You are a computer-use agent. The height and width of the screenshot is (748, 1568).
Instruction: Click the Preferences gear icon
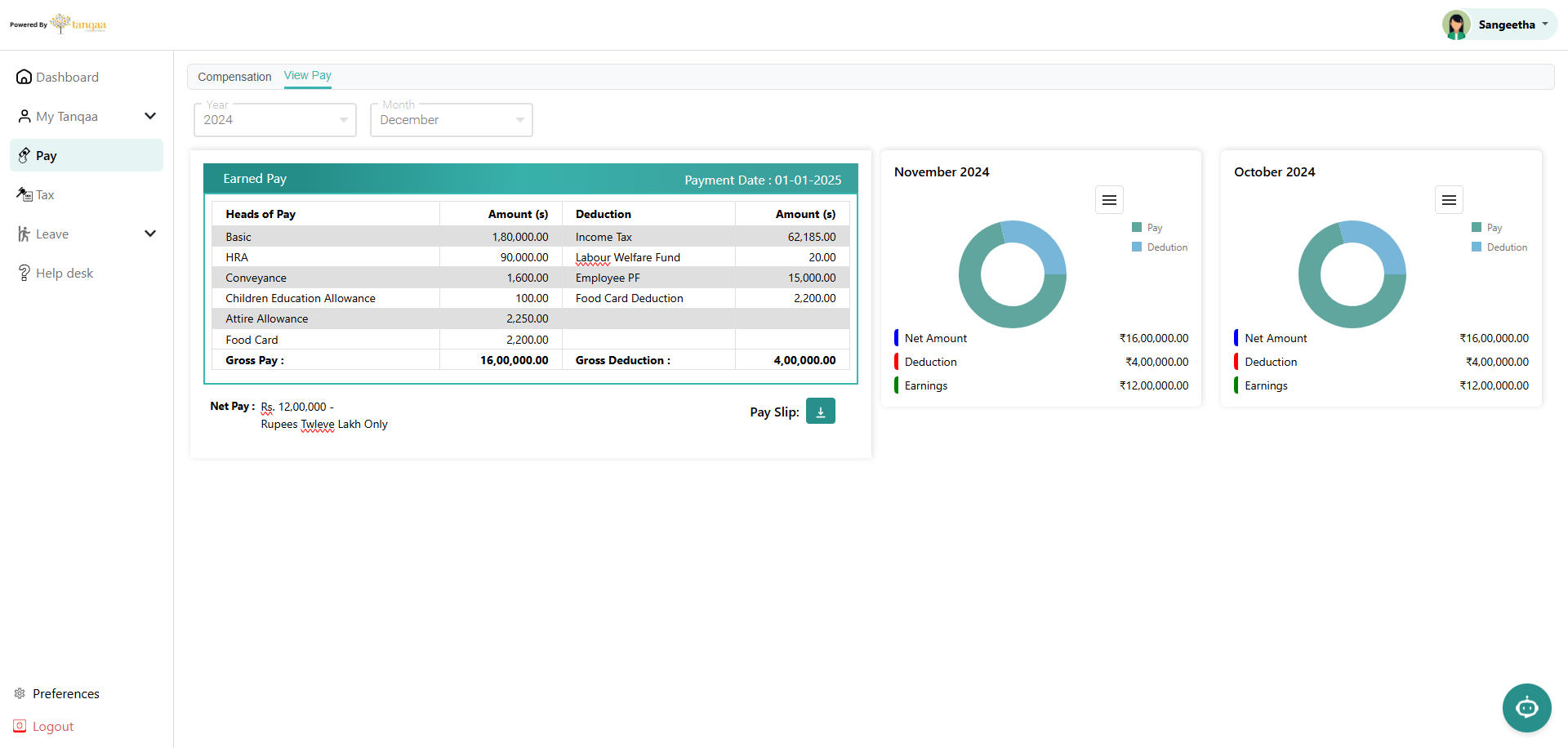click(20, 693)
